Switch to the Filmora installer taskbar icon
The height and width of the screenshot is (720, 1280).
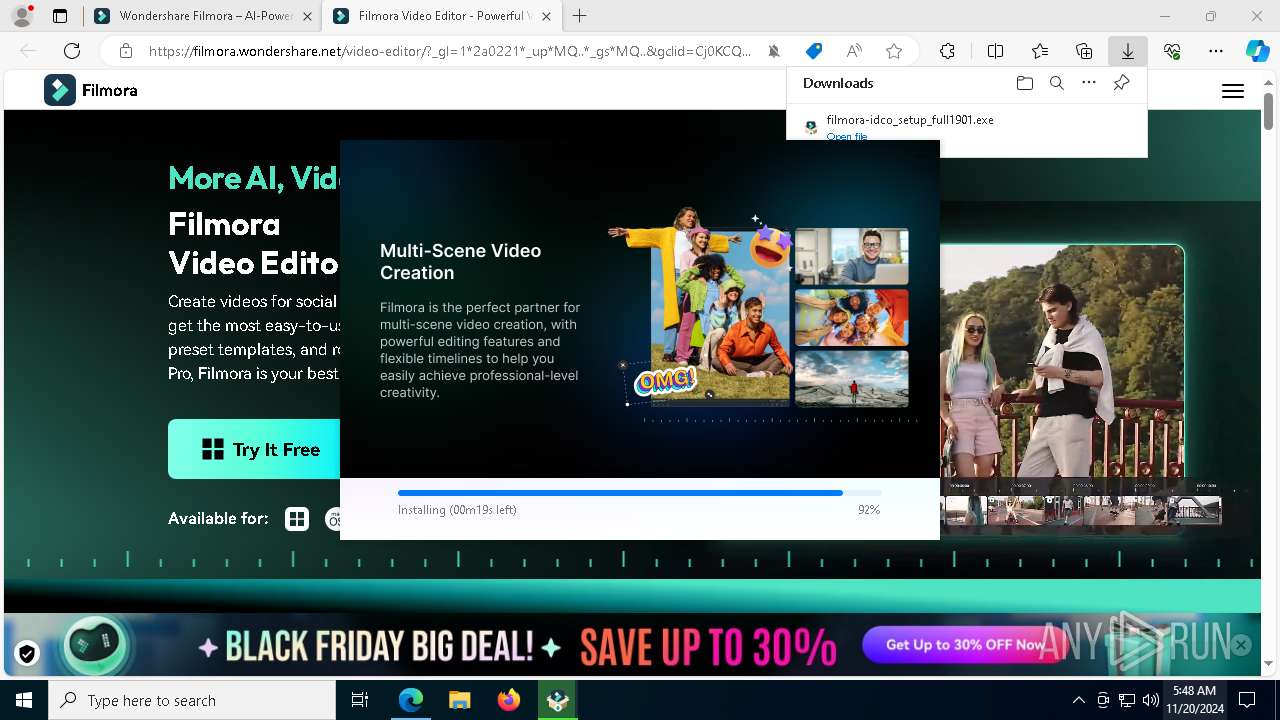(x=558, y=700)
